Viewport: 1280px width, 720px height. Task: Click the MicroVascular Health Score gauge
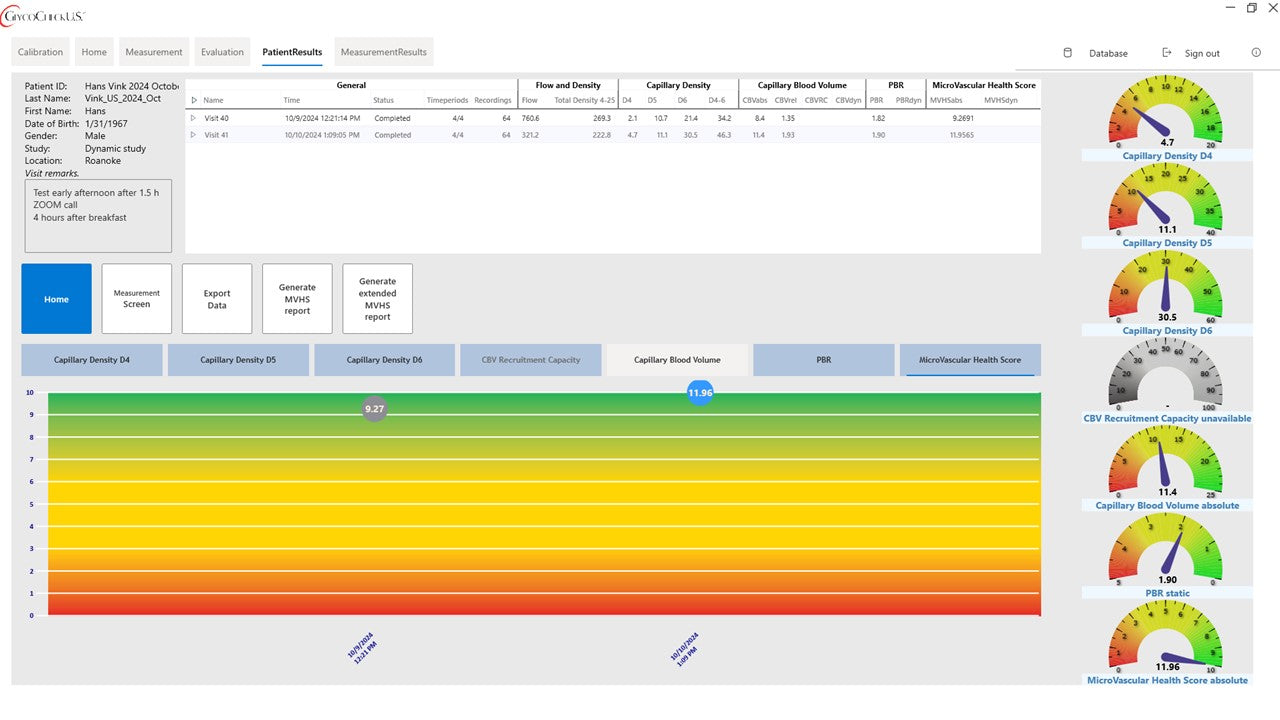pos(1166,638)
